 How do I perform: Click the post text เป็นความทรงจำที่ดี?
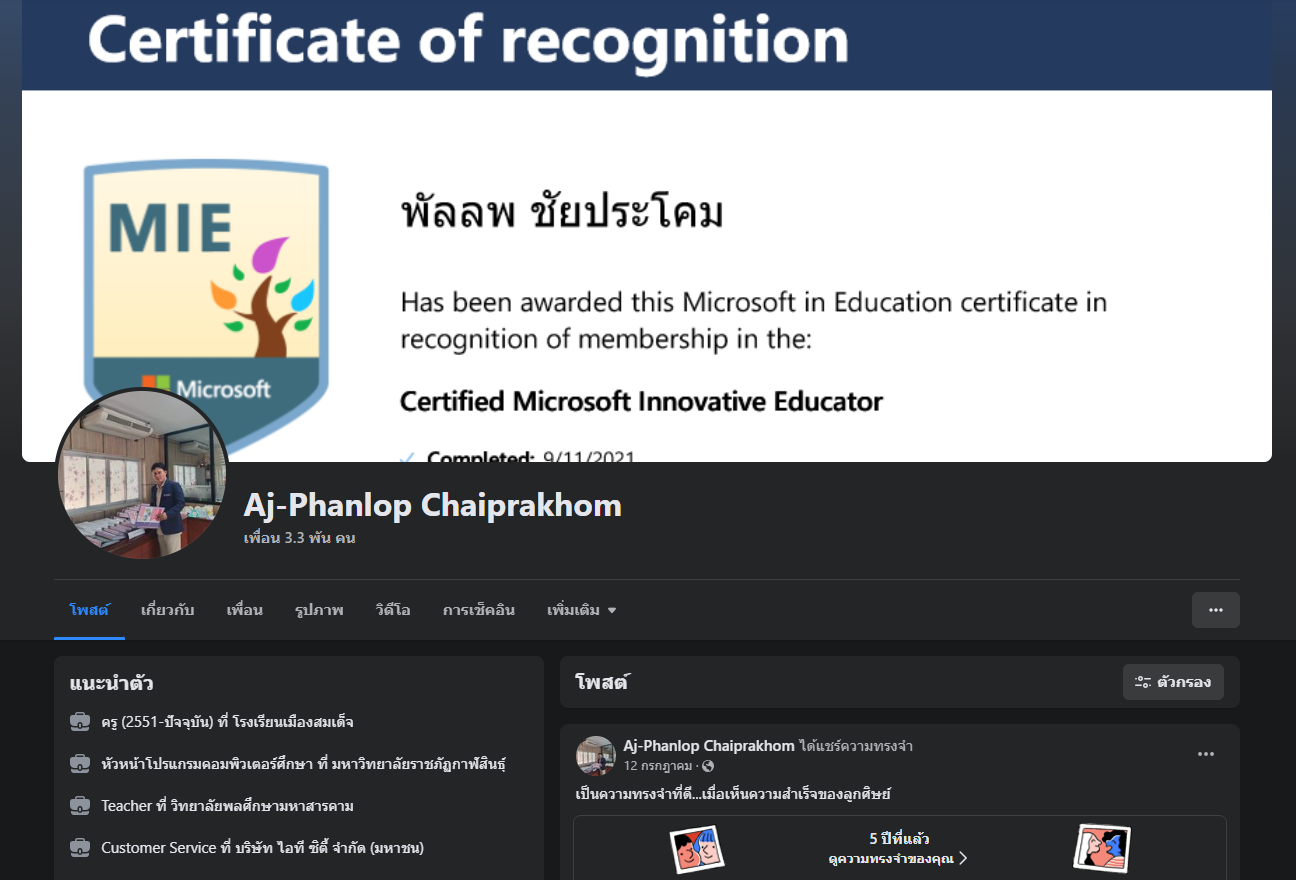[733, 795]
